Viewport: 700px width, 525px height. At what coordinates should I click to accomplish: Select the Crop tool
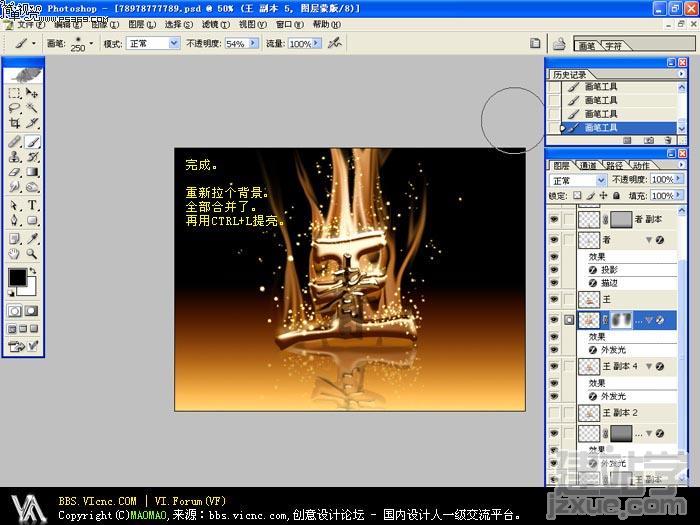pos(14,122)
